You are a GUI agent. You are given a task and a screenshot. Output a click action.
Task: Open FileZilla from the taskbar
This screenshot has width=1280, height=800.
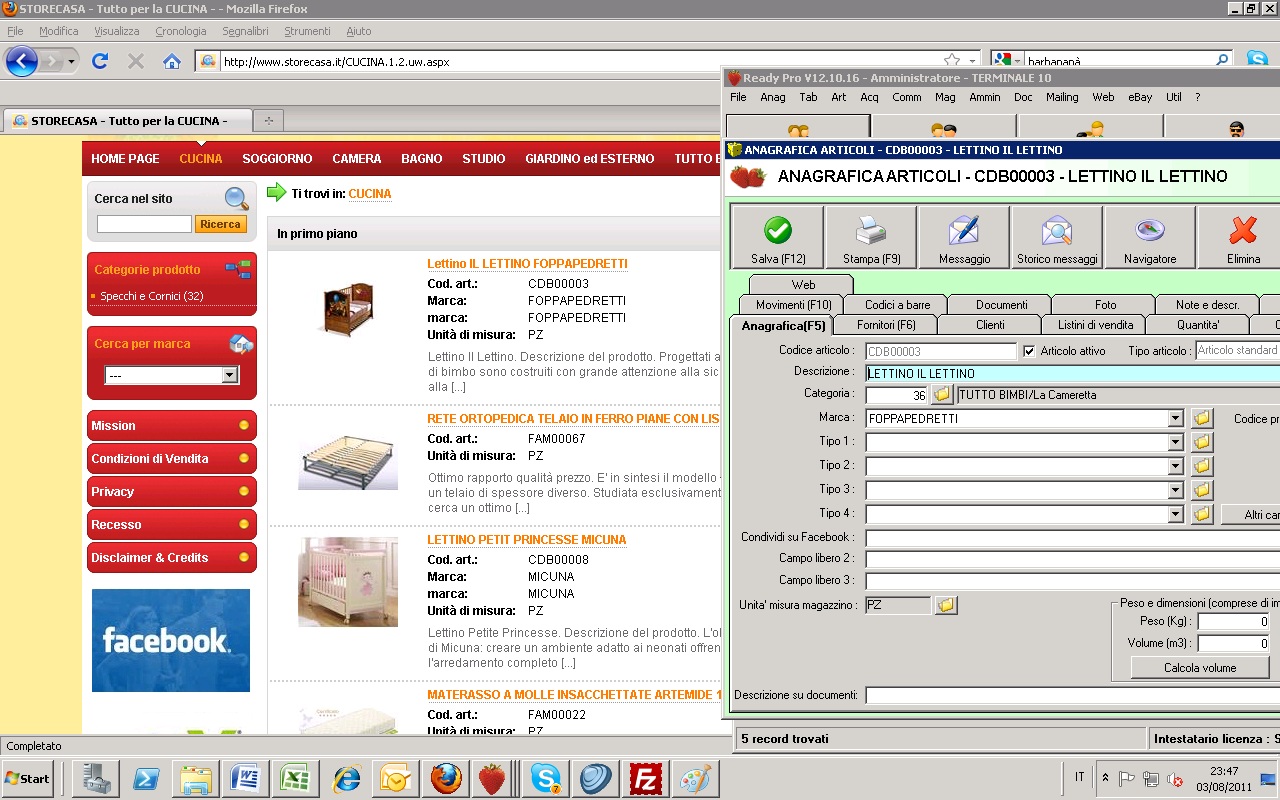pos(646,778)
